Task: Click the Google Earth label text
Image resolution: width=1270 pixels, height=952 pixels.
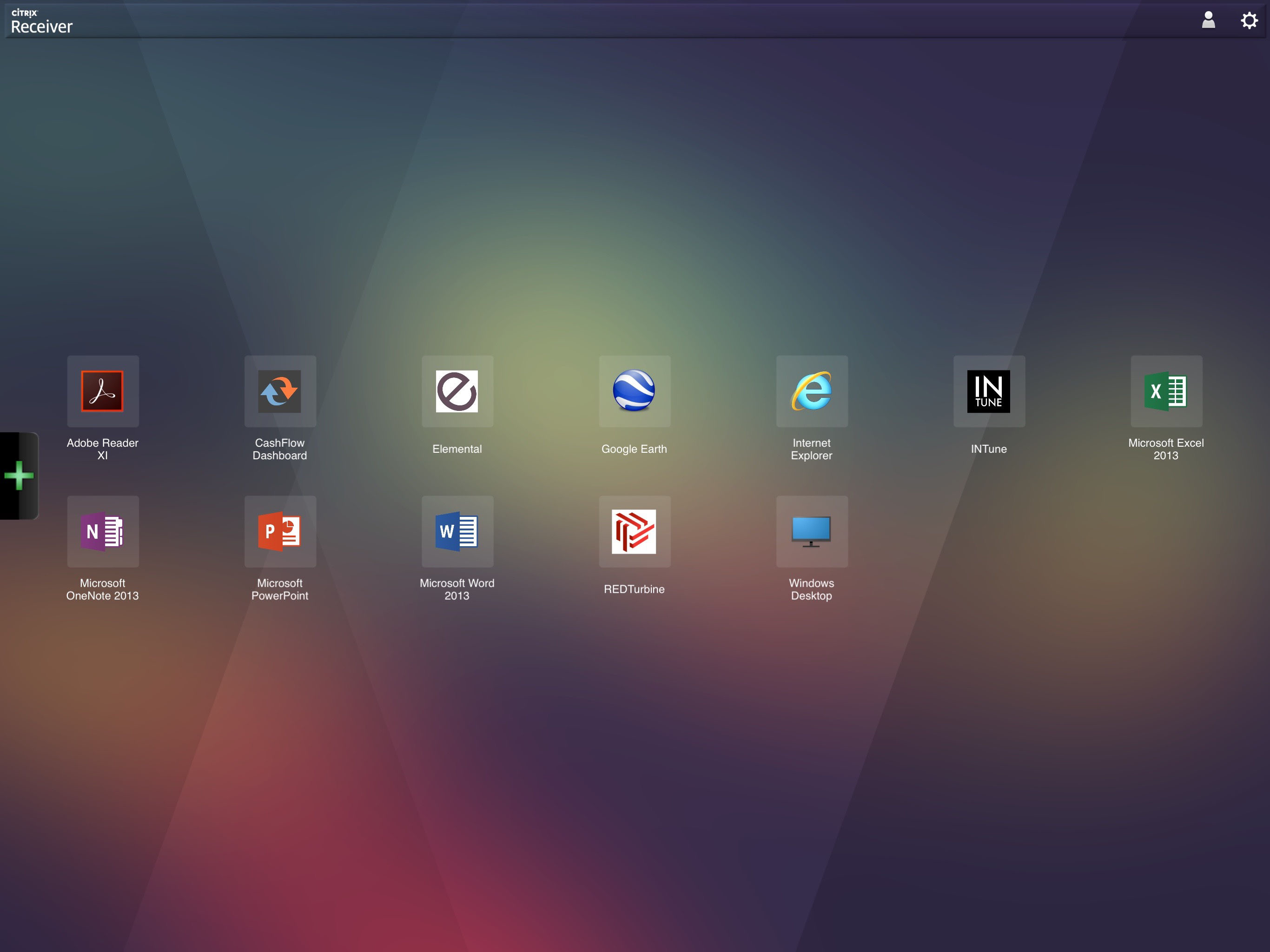Action: pyautogui.click(x=634, y=449)
